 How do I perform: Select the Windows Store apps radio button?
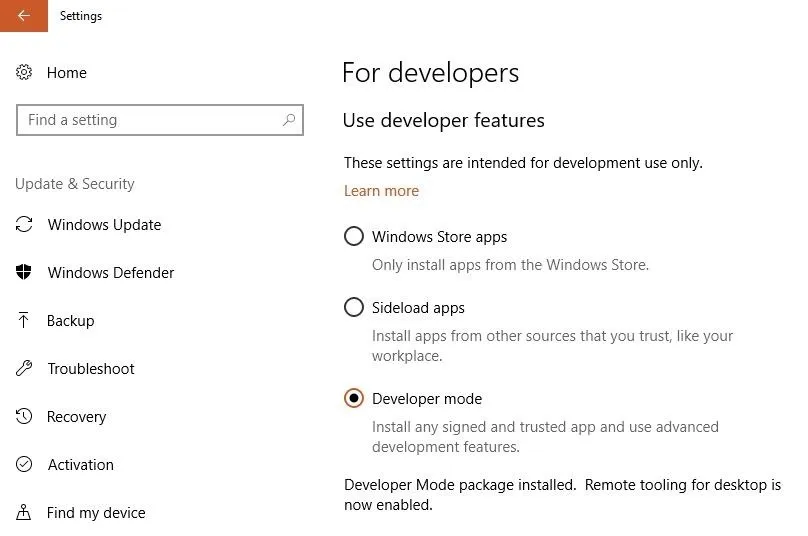pyautogui.click(x=353, y=237)
